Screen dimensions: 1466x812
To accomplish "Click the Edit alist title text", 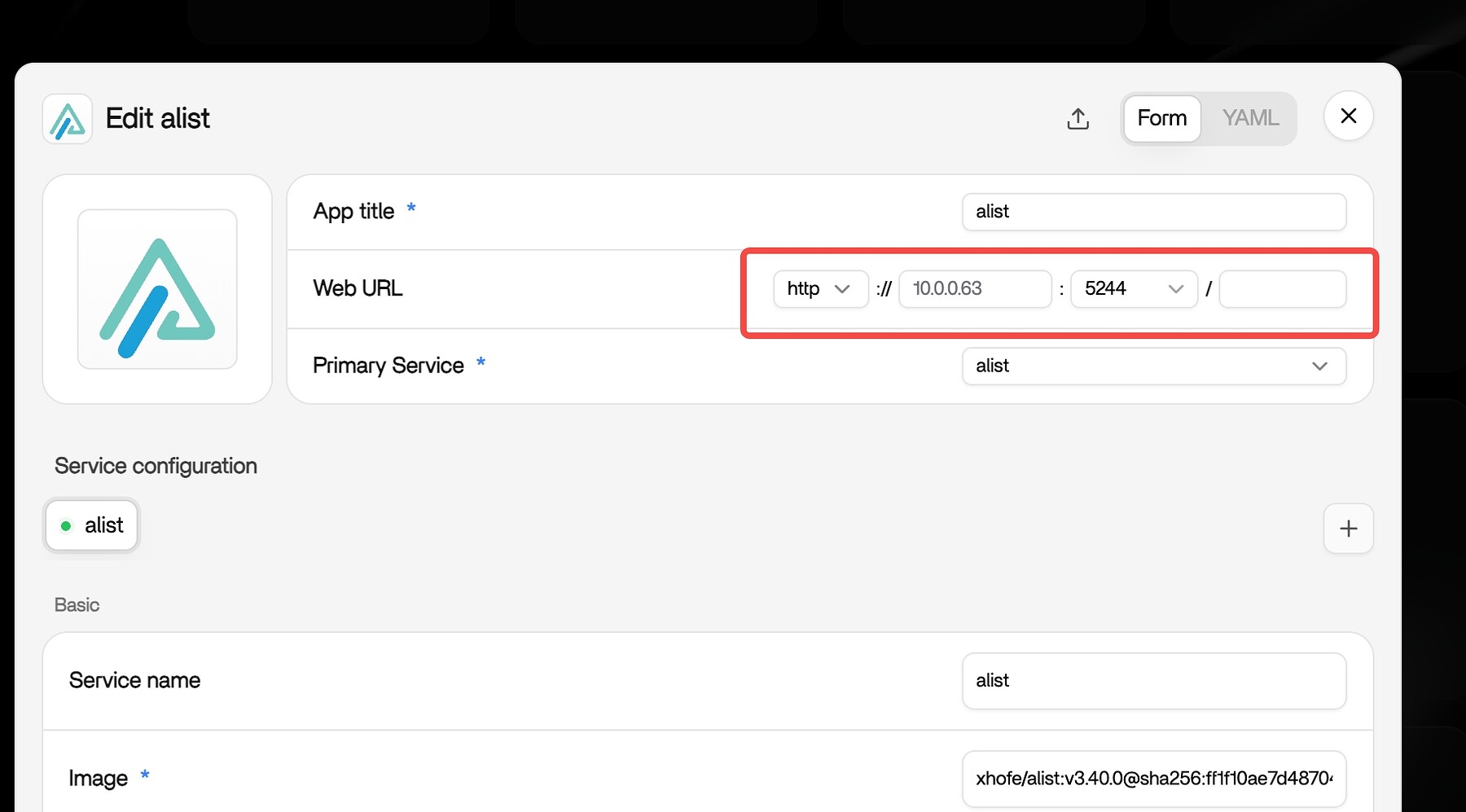I will coord(158,119).
